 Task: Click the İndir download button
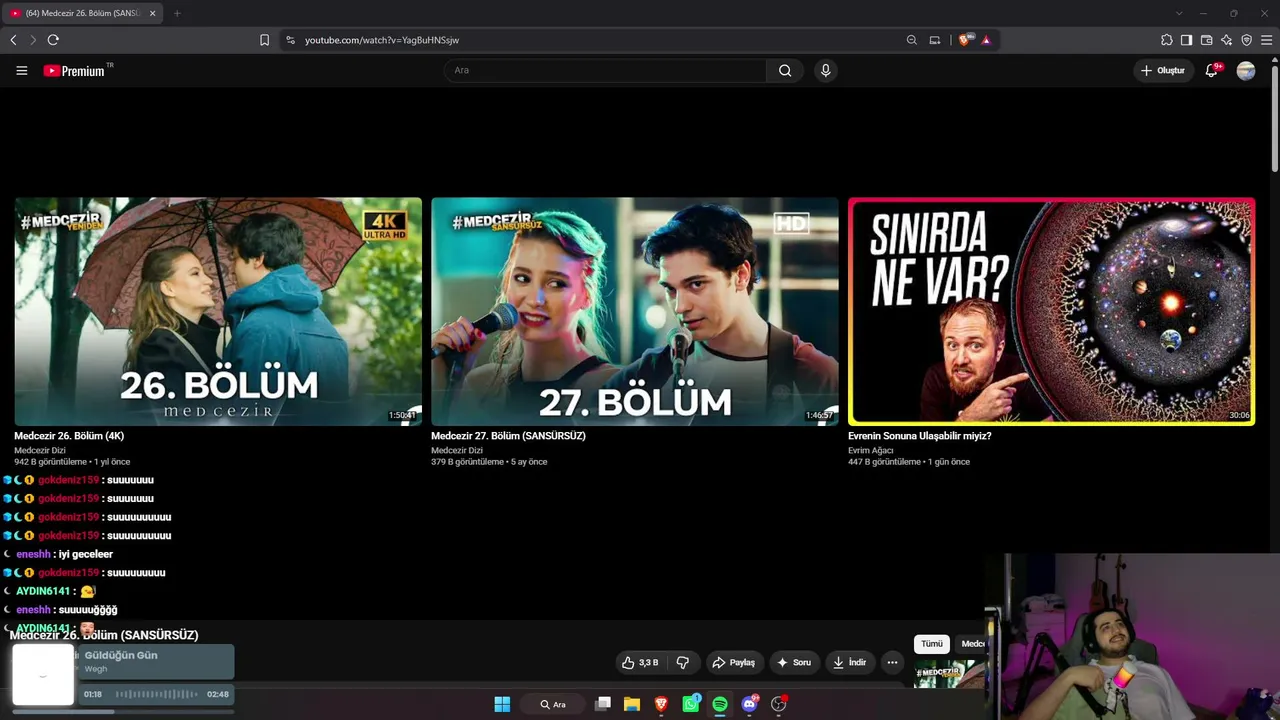pos(850,662)
